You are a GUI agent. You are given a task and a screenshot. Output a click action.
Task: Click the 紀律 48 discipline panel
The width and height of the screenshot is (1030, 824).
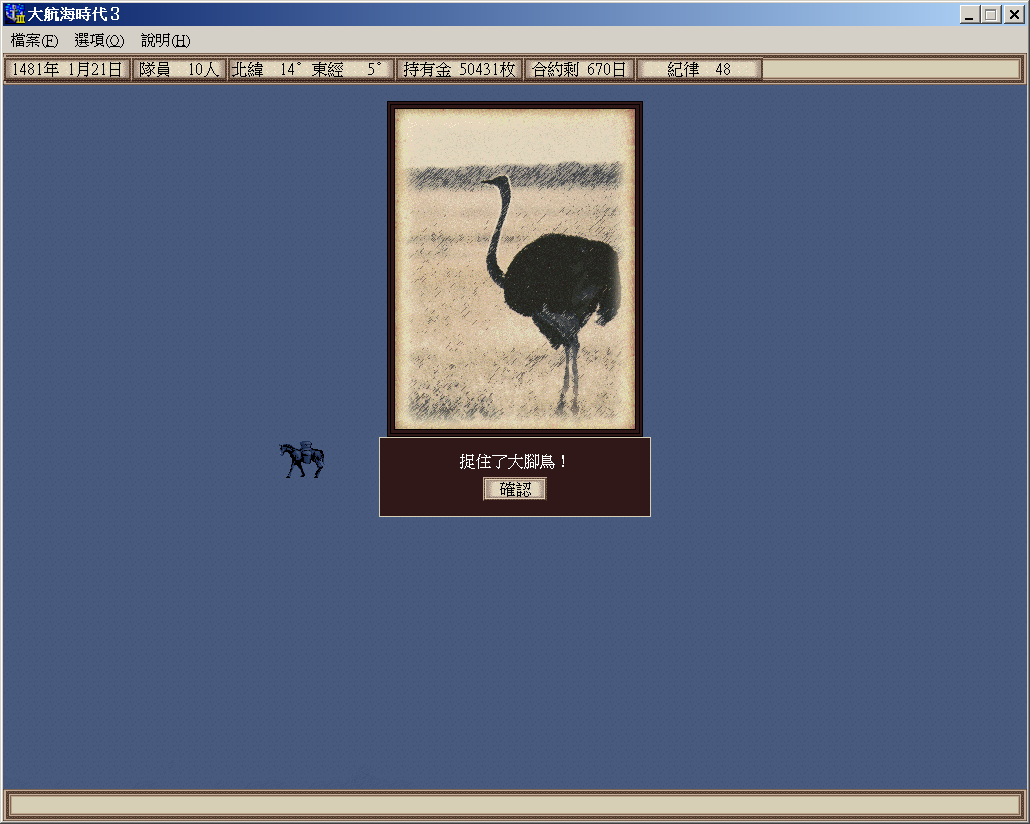[x=699, y=70]
